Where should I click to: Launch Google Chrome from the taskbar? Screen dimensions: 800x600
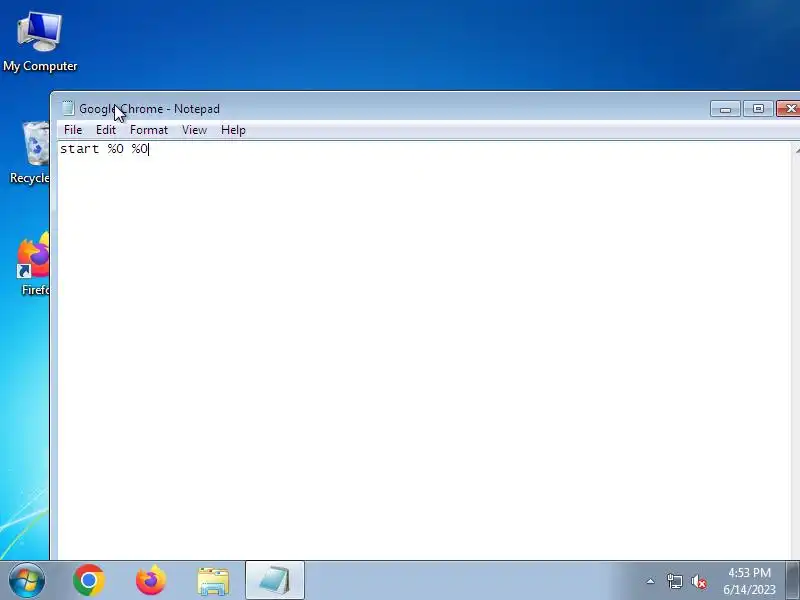[x=89, y=580]
